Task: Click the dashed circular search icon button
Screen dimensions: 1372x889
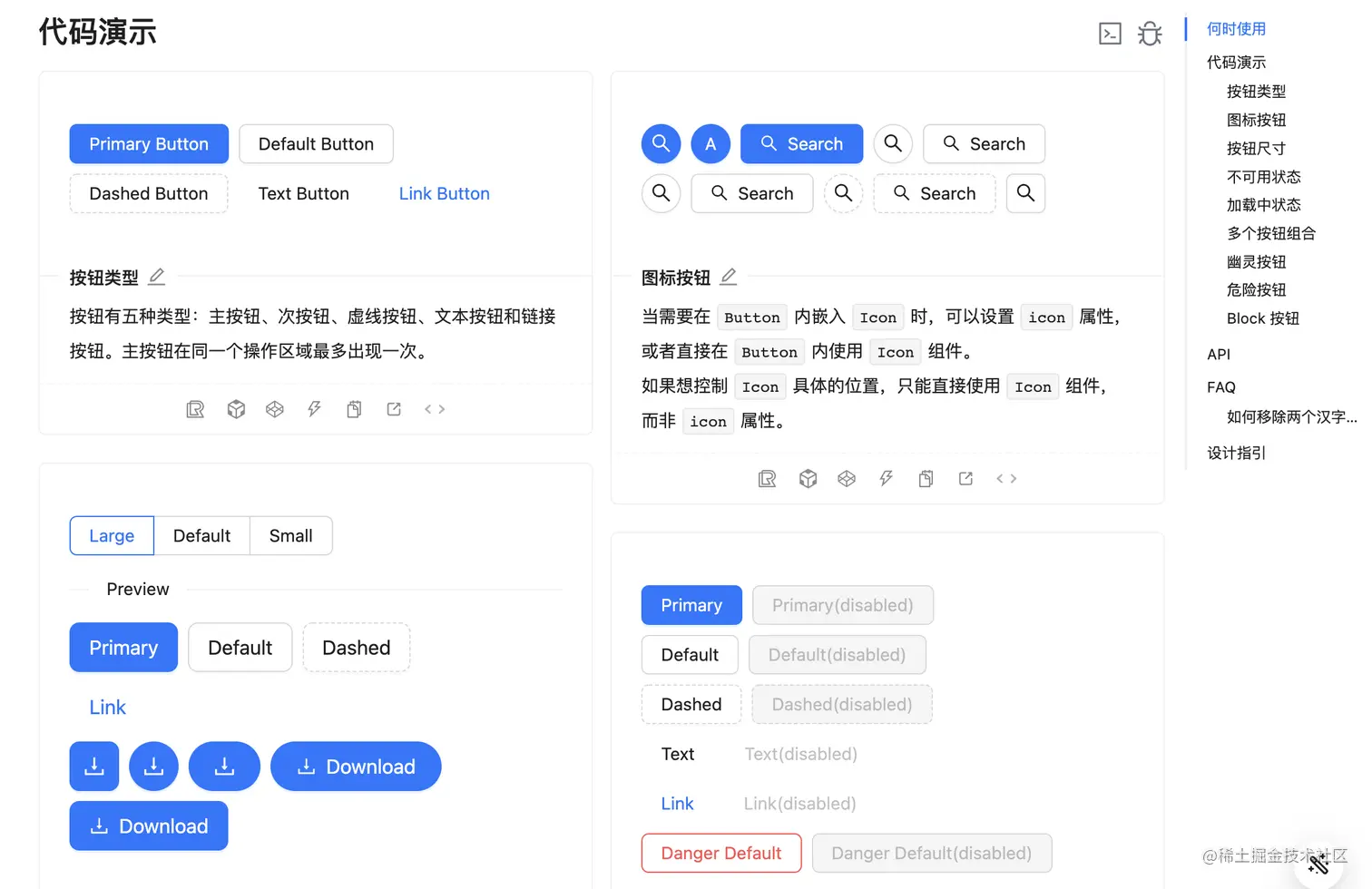Action: click(843, 193)
